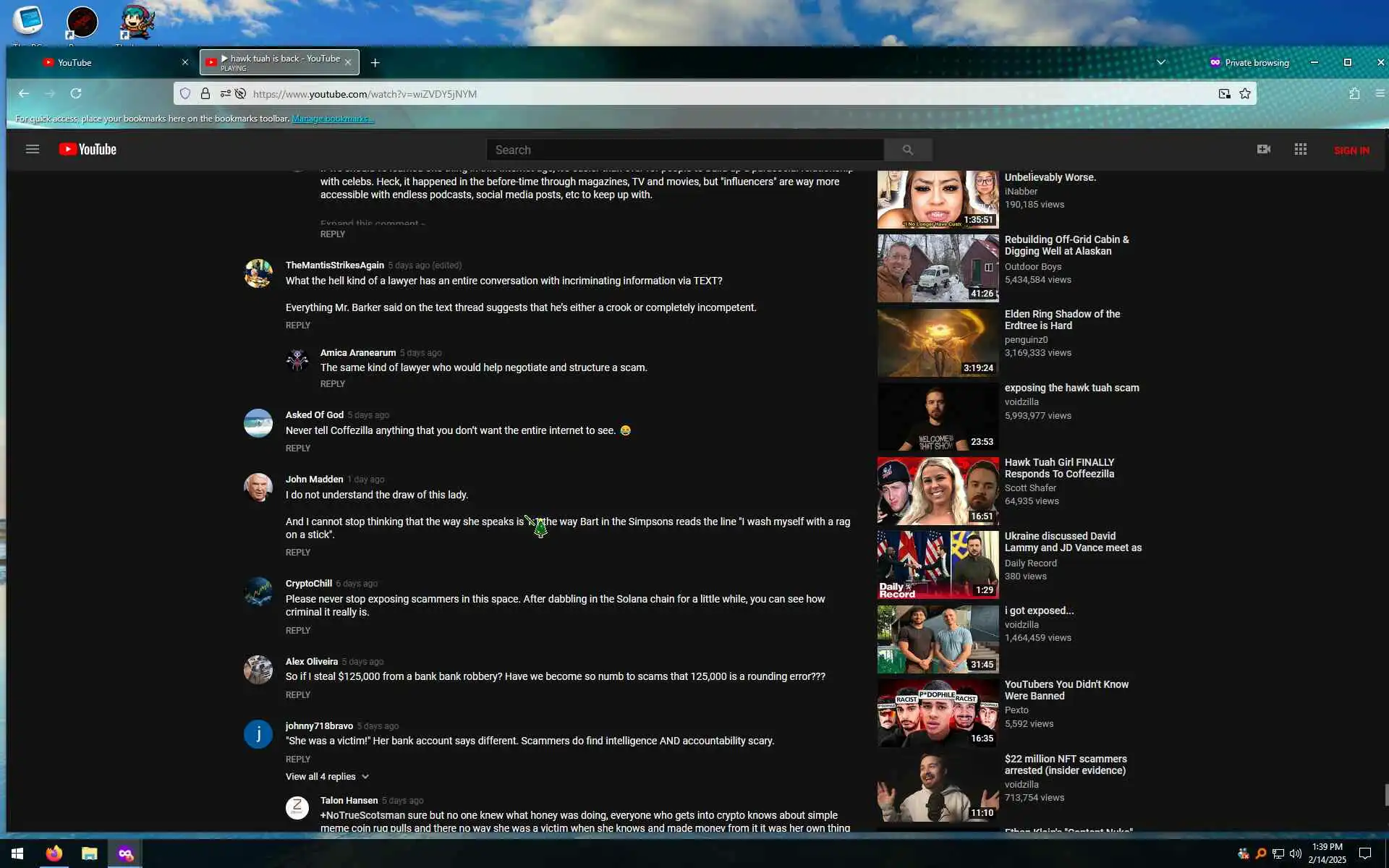Open 'exposing the hawk tuah scam' thumbnail
Viewport: 1389px width, 868px height.
click(938, 417)
